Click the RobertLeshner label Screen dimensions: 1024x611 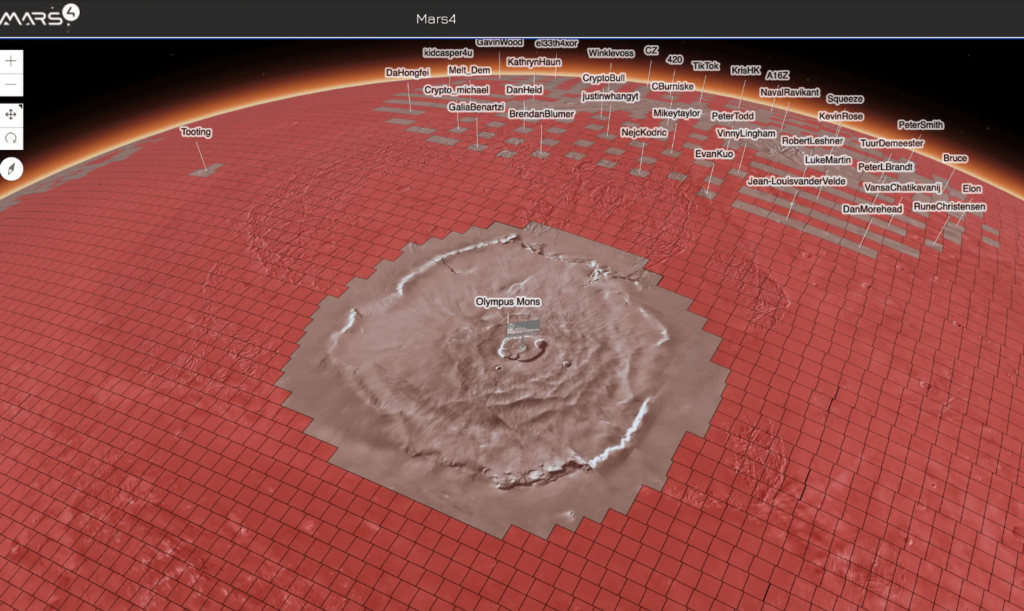tap(812, 140)
